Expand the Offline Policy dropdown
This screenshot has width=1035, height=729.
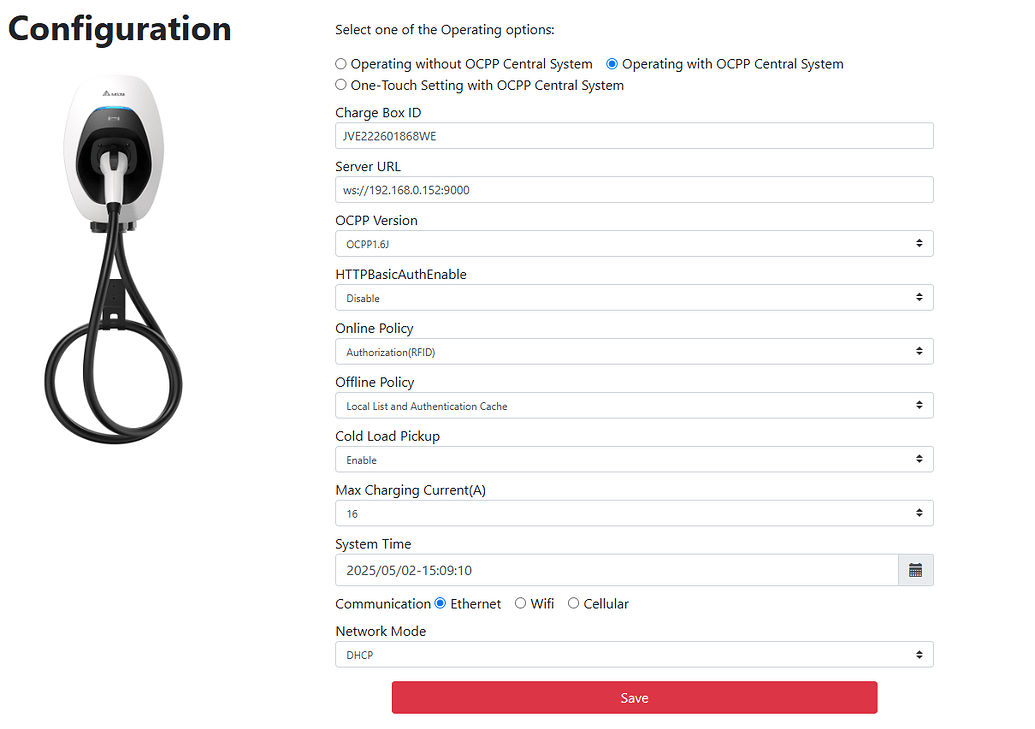pyautogui.click(x=633, y=406)
